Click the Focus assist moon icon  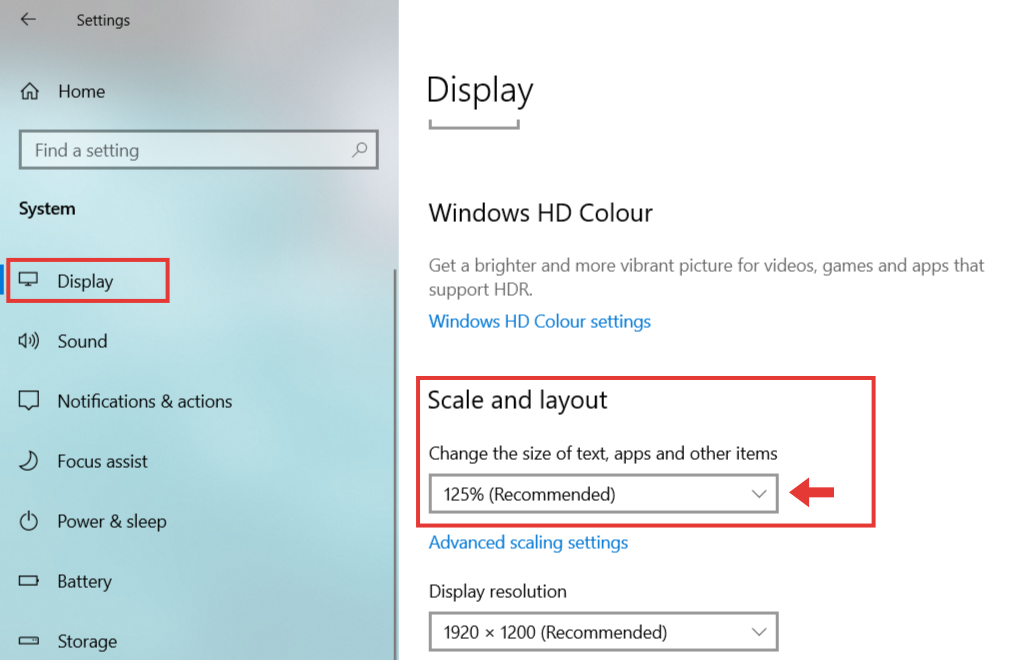(29, 461)
